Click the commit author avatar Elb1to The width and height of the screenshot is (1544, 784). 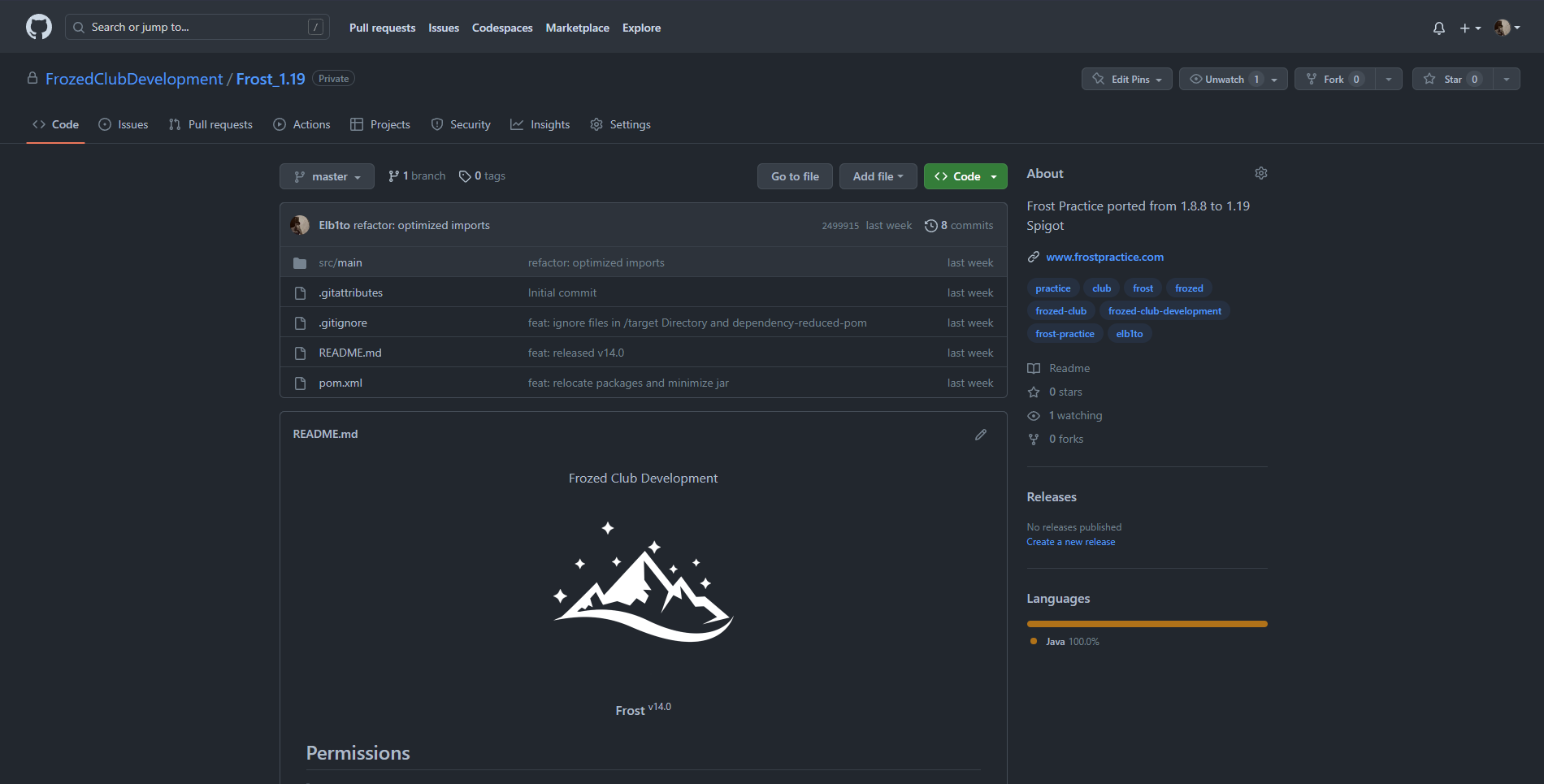coord(300,225)
